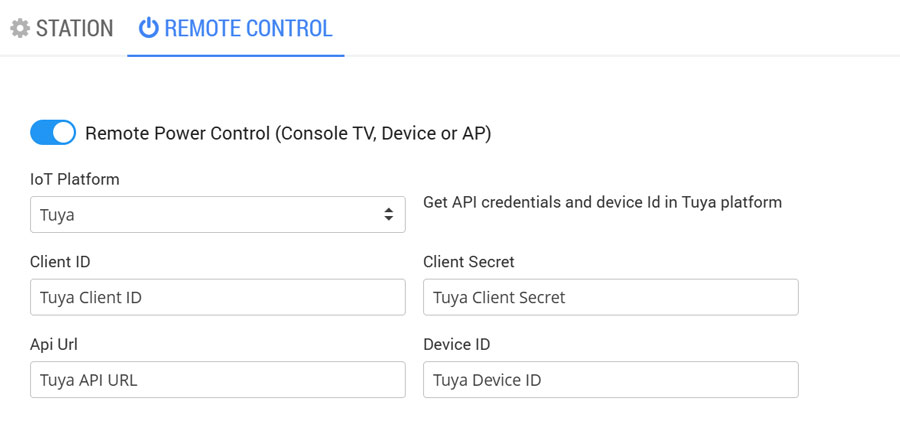Screen dimensions: 900x442
Task: Click the Remote Power Control label text
Action: point(288,132)
